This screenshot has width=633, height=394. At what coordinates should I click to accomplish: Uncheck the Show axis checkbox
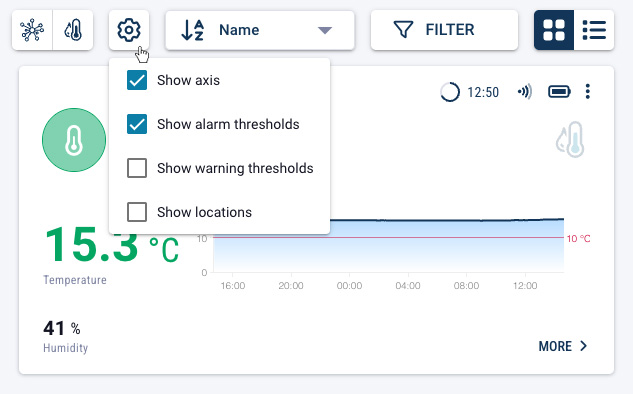[137, 80]
